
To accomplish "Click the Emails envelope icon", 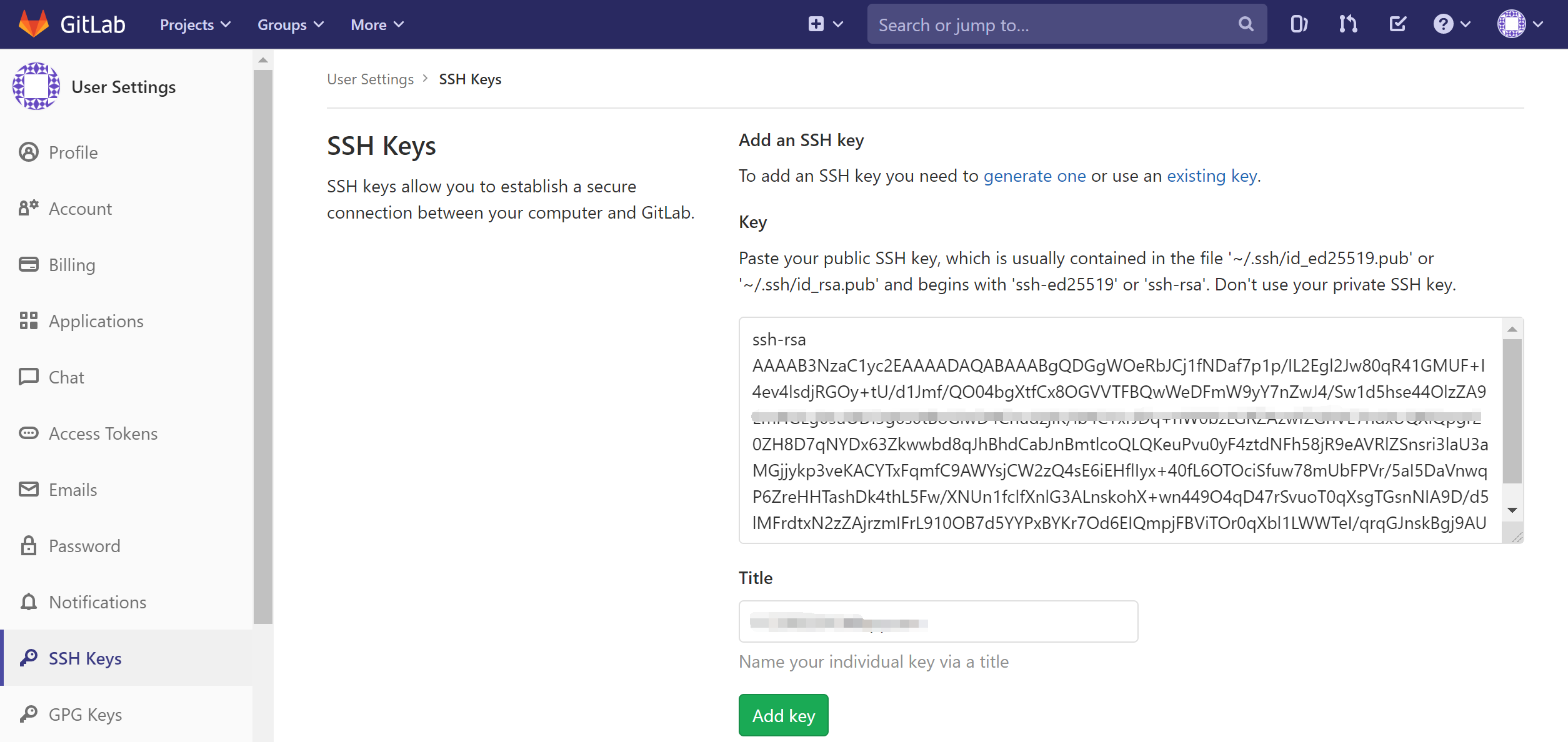I will [x=27, y=489].
